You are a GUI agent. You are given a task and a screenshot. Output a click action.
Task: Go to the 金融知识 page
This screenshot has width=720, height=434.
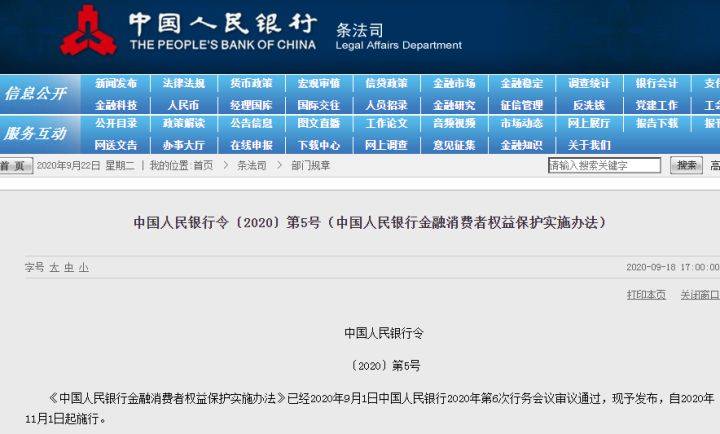522,145
